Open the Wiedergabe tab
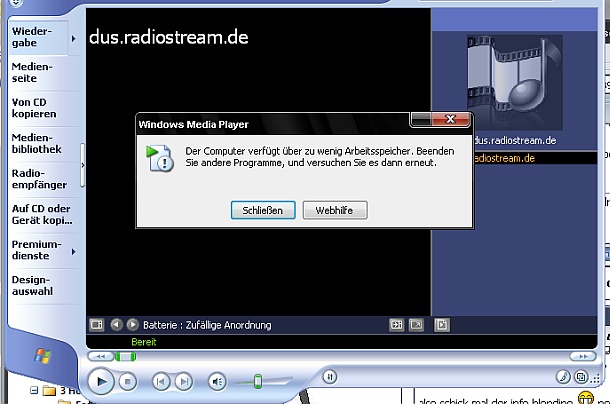The image size is (610, 404). pos(38,37)
